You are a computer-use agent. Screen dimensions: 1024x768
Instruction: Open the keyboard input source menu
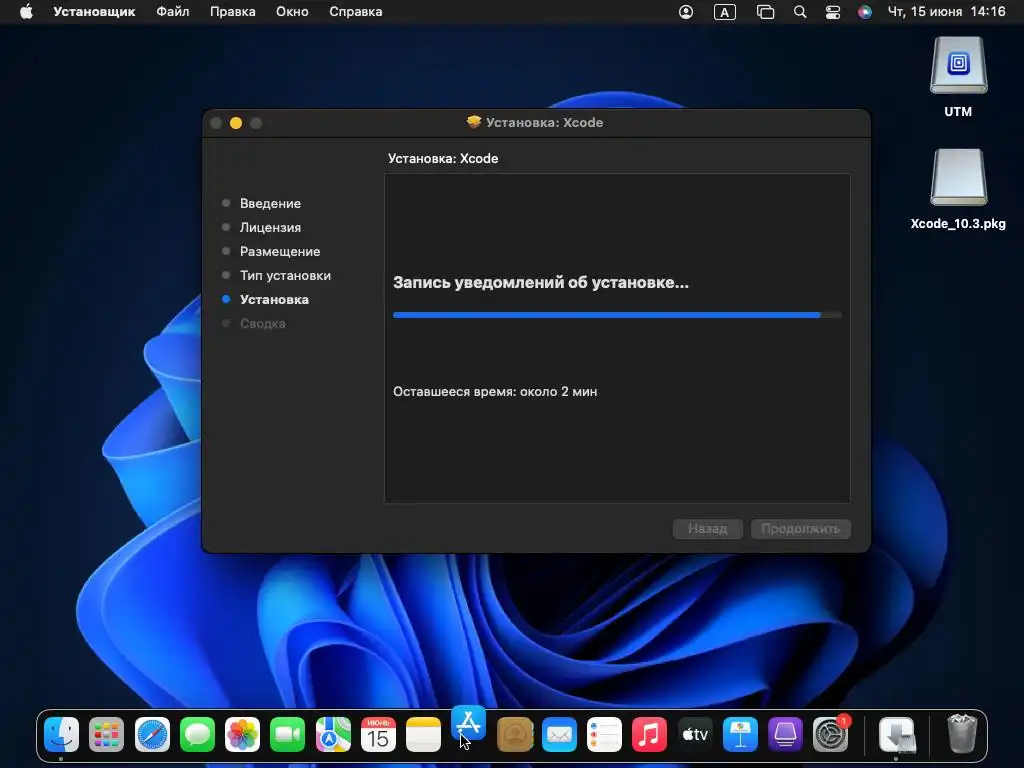pos(725,12)
